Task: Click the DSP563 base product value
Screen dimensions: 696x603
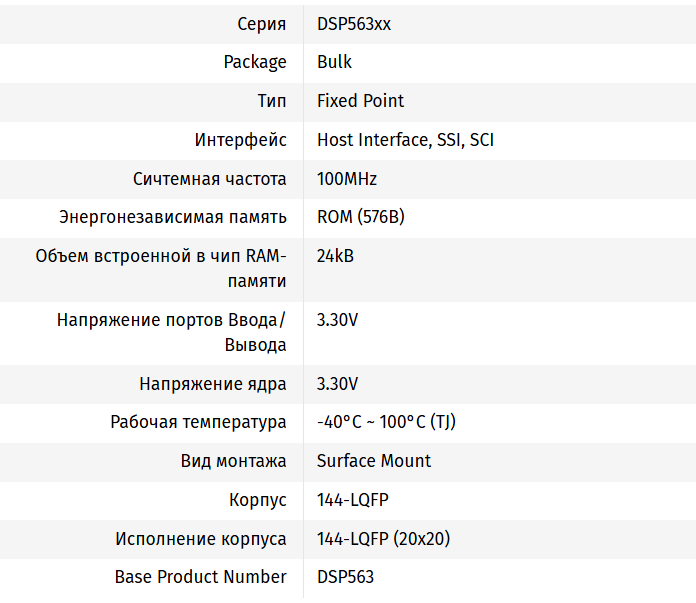Action: tap(345, 577)
